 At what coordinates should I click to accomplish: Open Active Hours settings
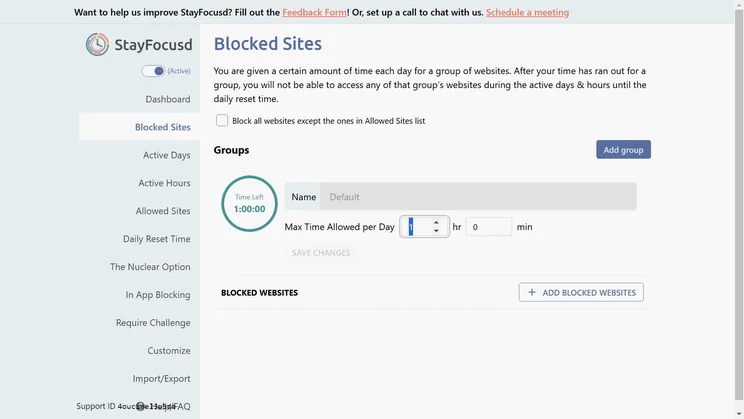click(x=164, y=183)
